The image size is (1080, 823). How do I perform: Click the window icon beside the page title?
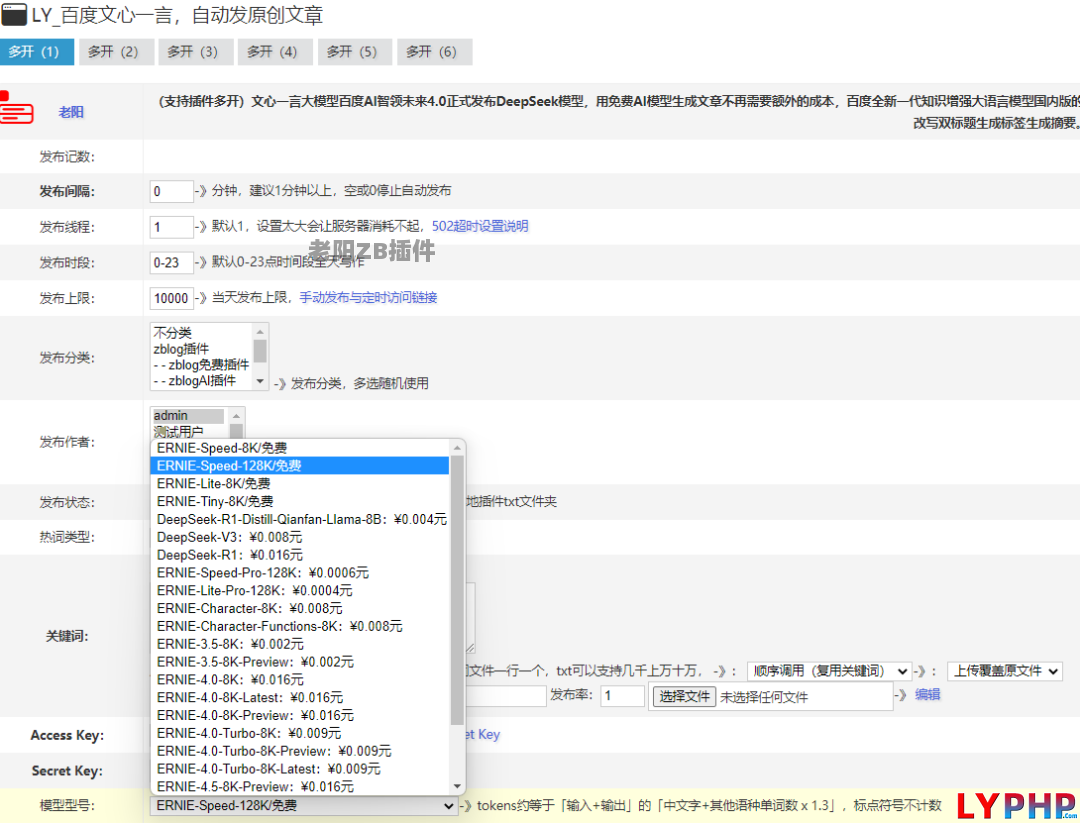(x=14, y=14)
